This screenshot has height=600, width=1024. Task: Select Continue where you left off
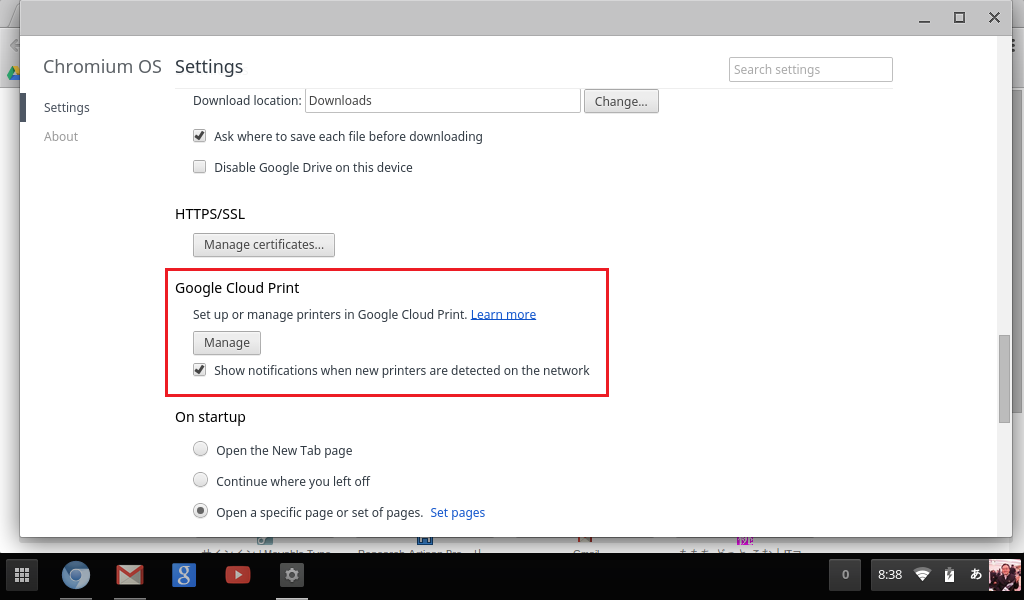point(200,480)
